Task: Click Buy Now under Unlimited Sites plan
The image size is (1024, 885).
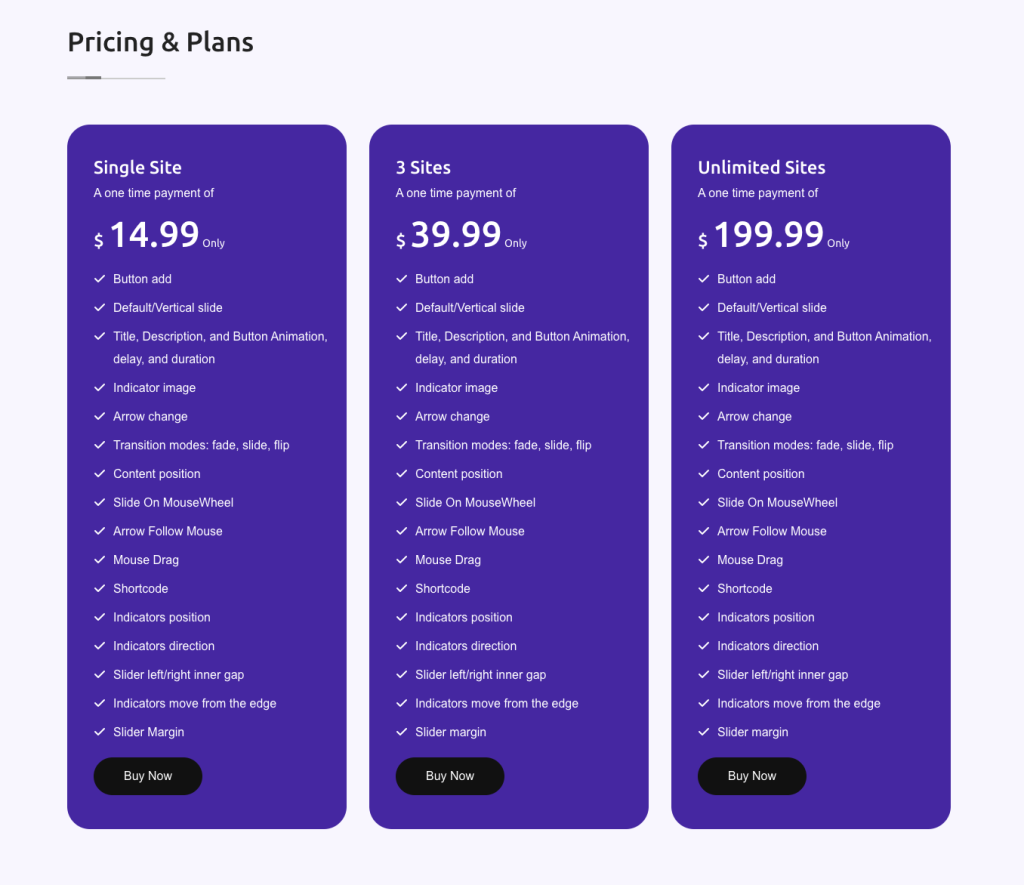Action: pyautogui.click(x=751, y=776)
